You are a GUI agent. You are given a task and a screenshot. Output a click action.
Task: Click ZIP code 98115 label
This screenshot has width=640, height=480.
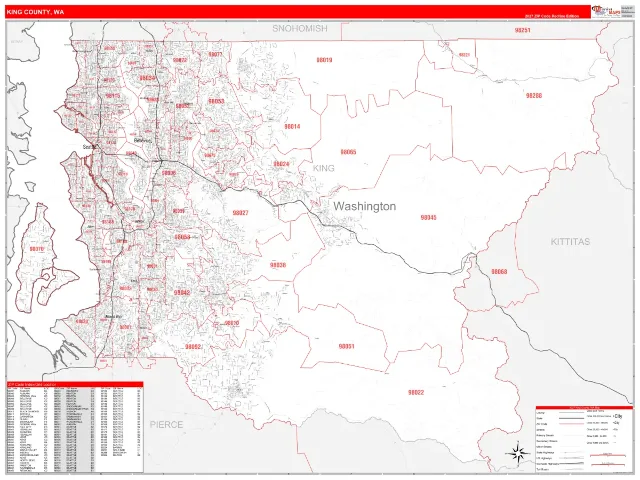click(113, 96)
